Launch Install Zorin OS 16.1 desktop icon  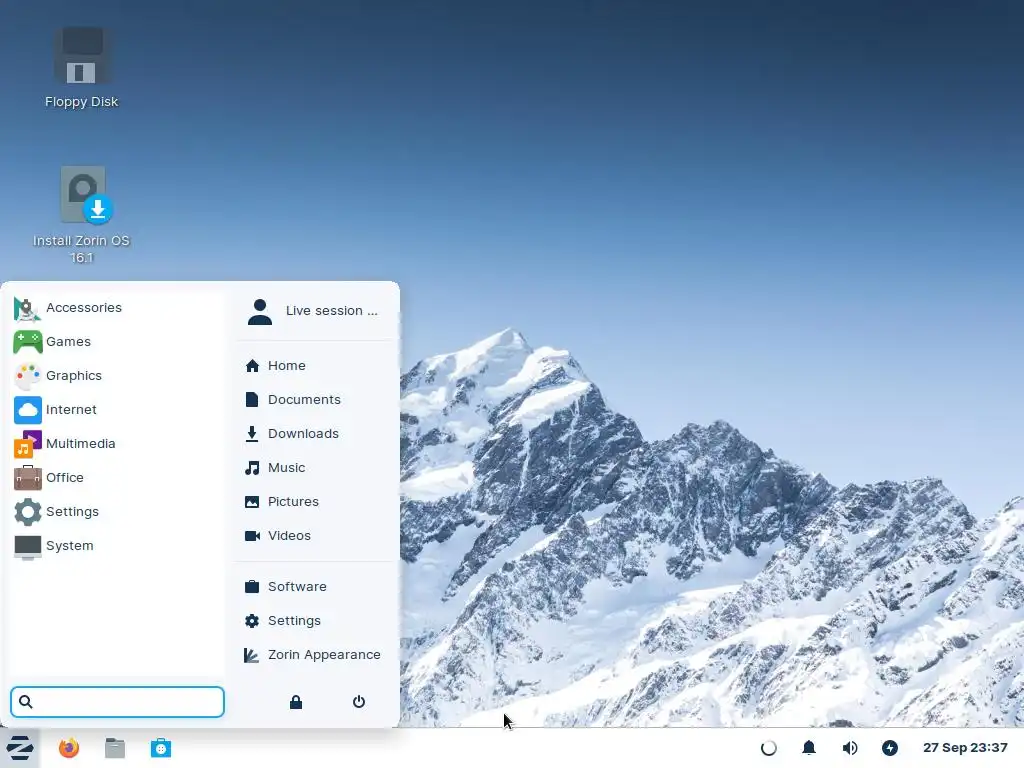point(82,215)
